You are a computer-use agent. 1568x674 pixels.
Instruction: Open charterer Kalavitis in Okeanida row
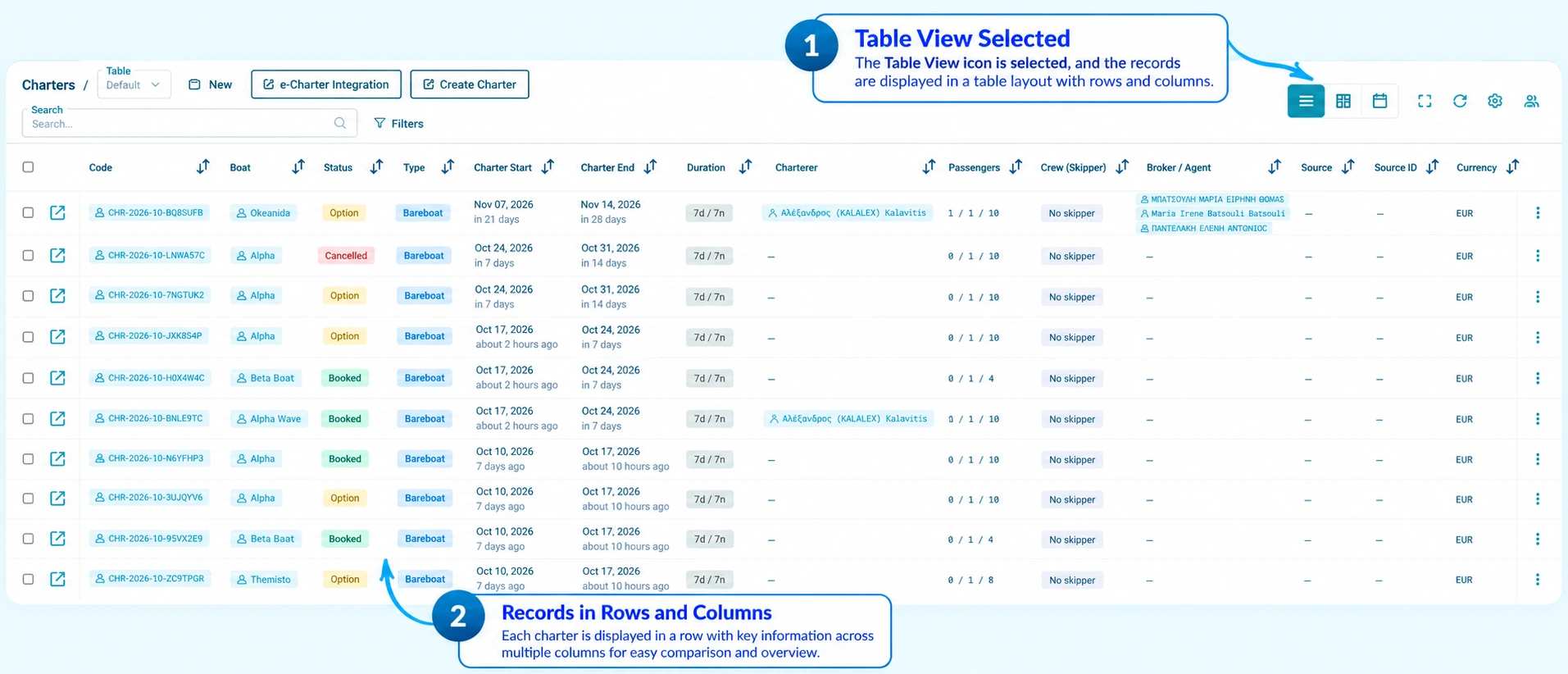(847, 213)
